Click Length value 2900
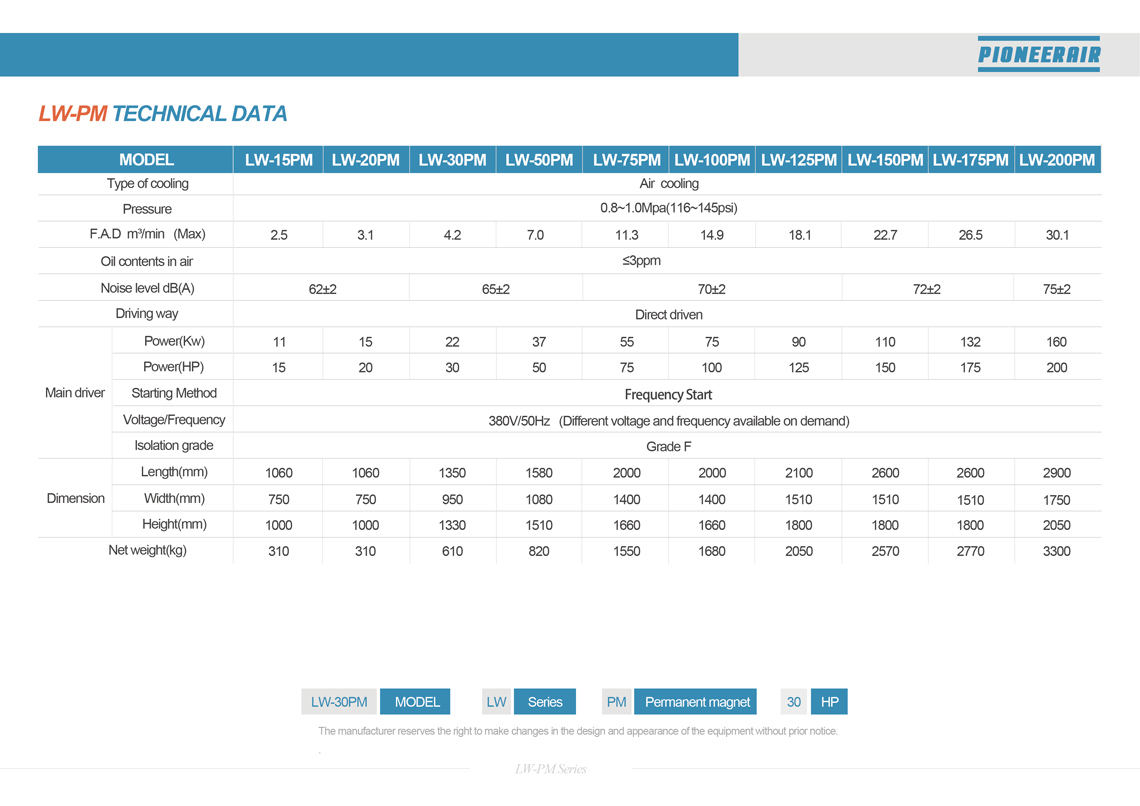 1056,473
